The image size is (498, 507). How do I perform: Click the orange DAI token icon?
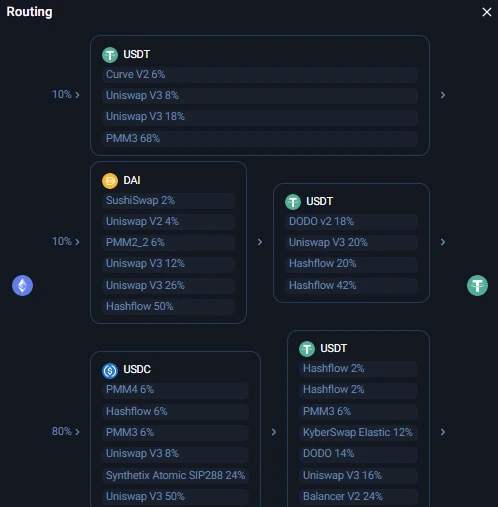click(x=110, y=181)
